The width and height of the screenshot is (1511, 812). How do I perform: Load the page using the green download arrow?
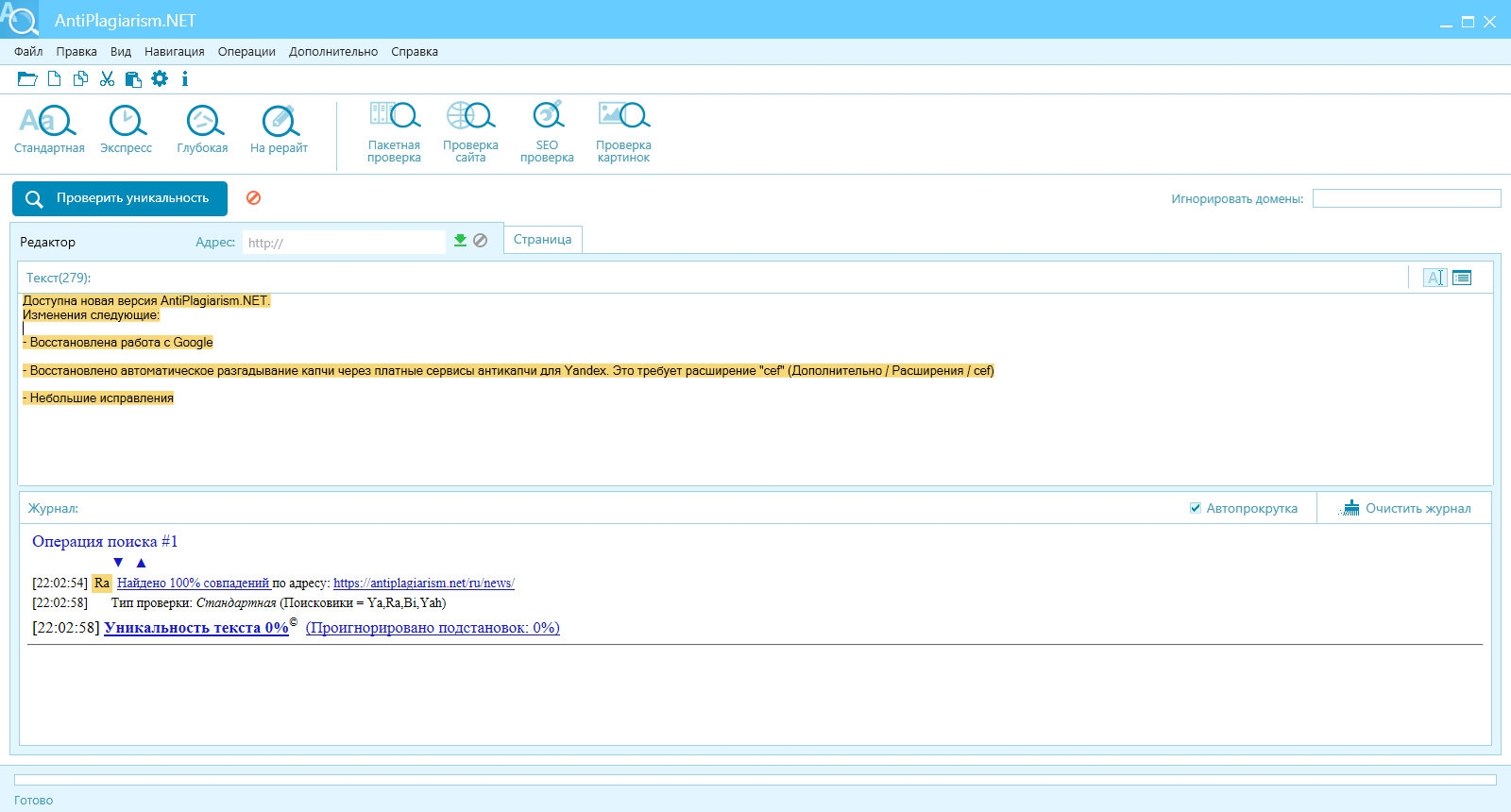[x=460, y=241]
